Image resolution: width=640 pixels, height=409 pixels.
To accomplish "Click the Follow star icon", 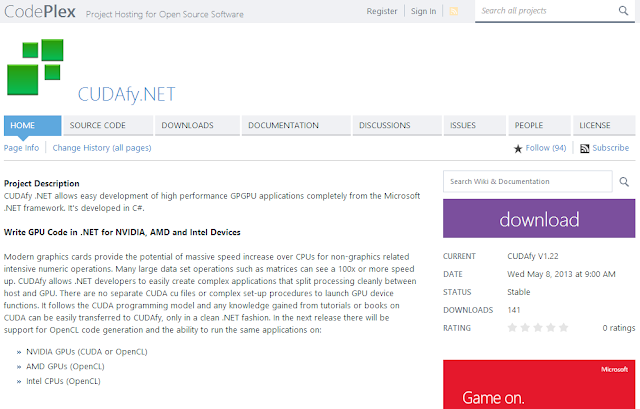I will coord(518,148).
